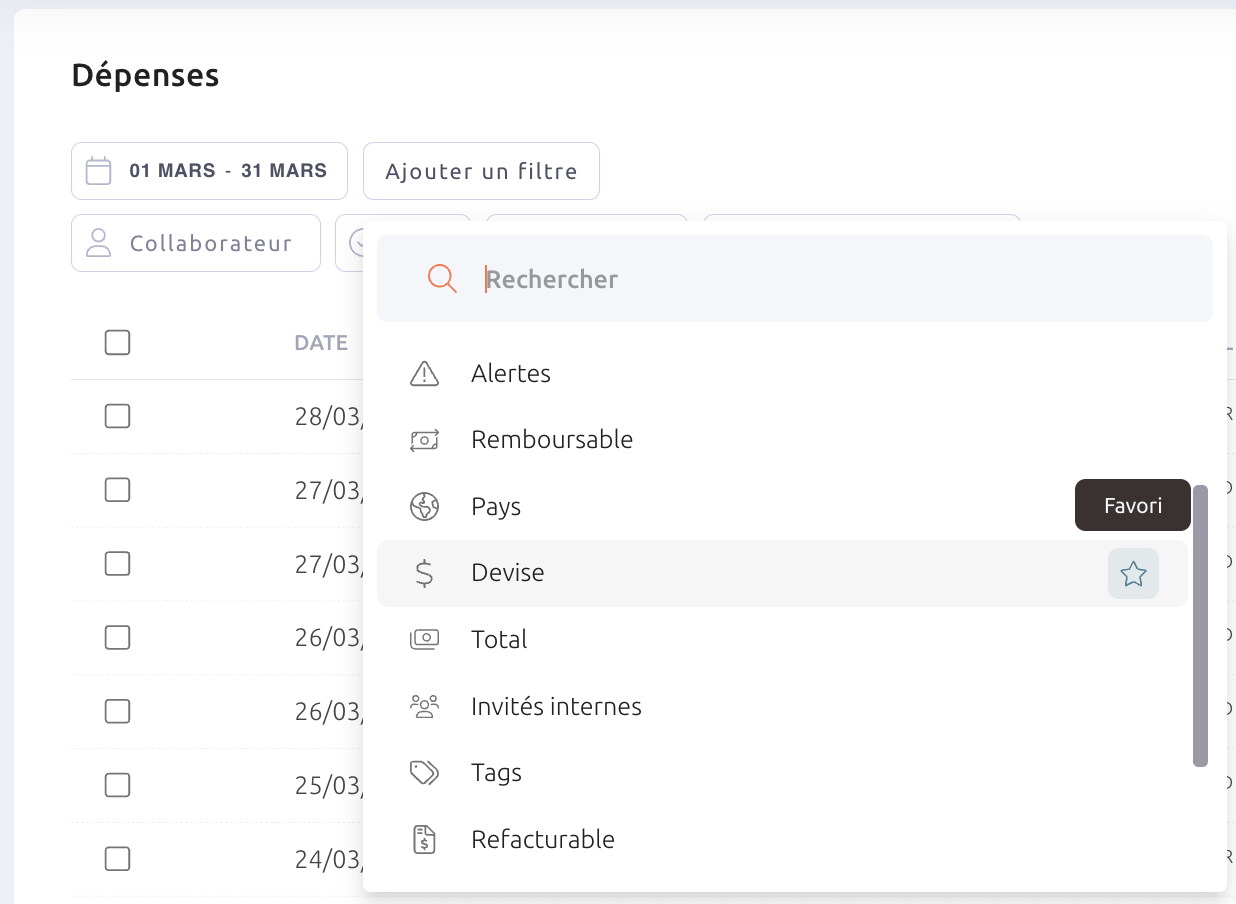
Task: Select the Refacturable filter option
Action: tap(782, 840)
